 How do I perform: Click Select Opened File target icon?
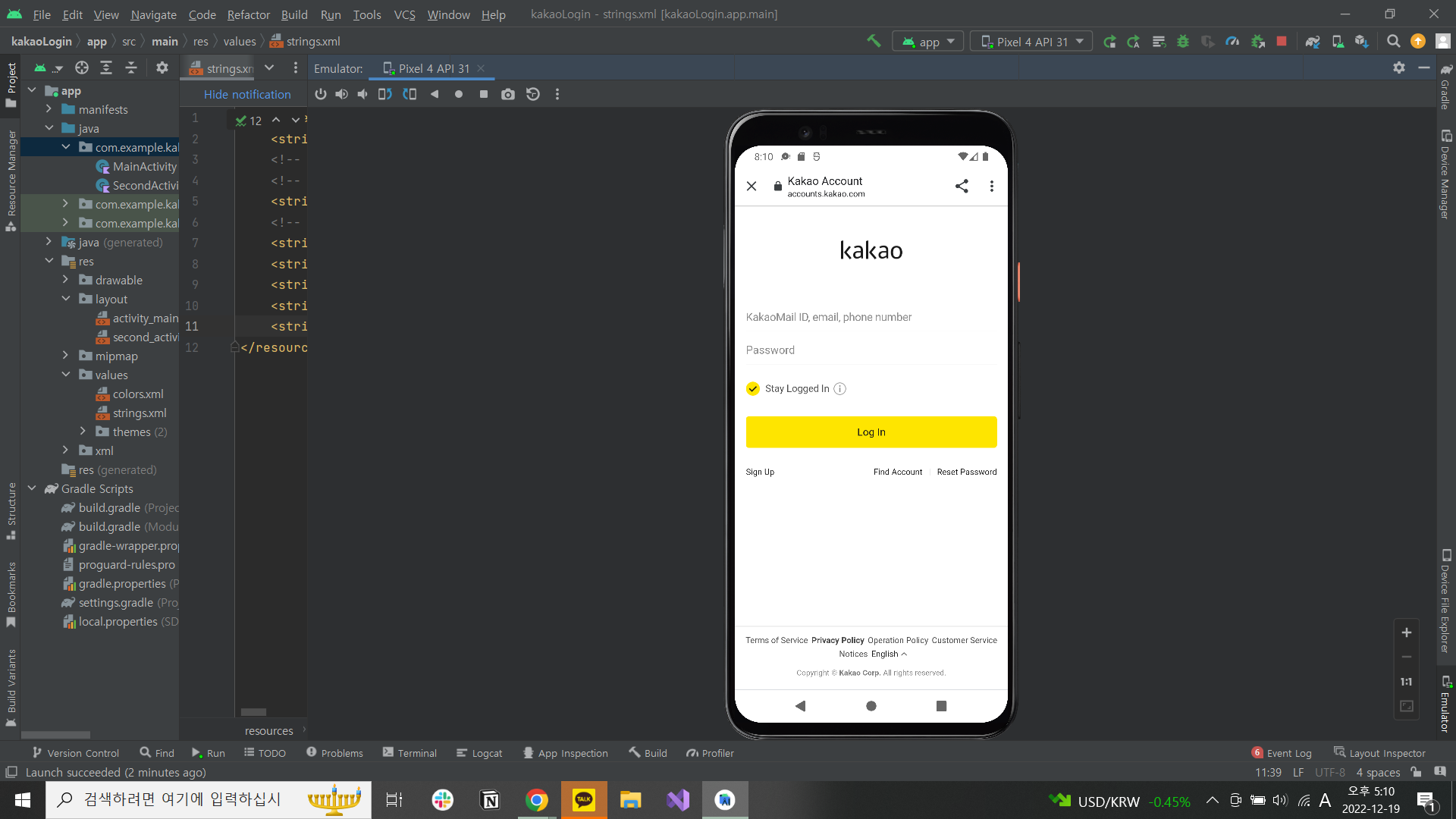(x=82, y=67)
